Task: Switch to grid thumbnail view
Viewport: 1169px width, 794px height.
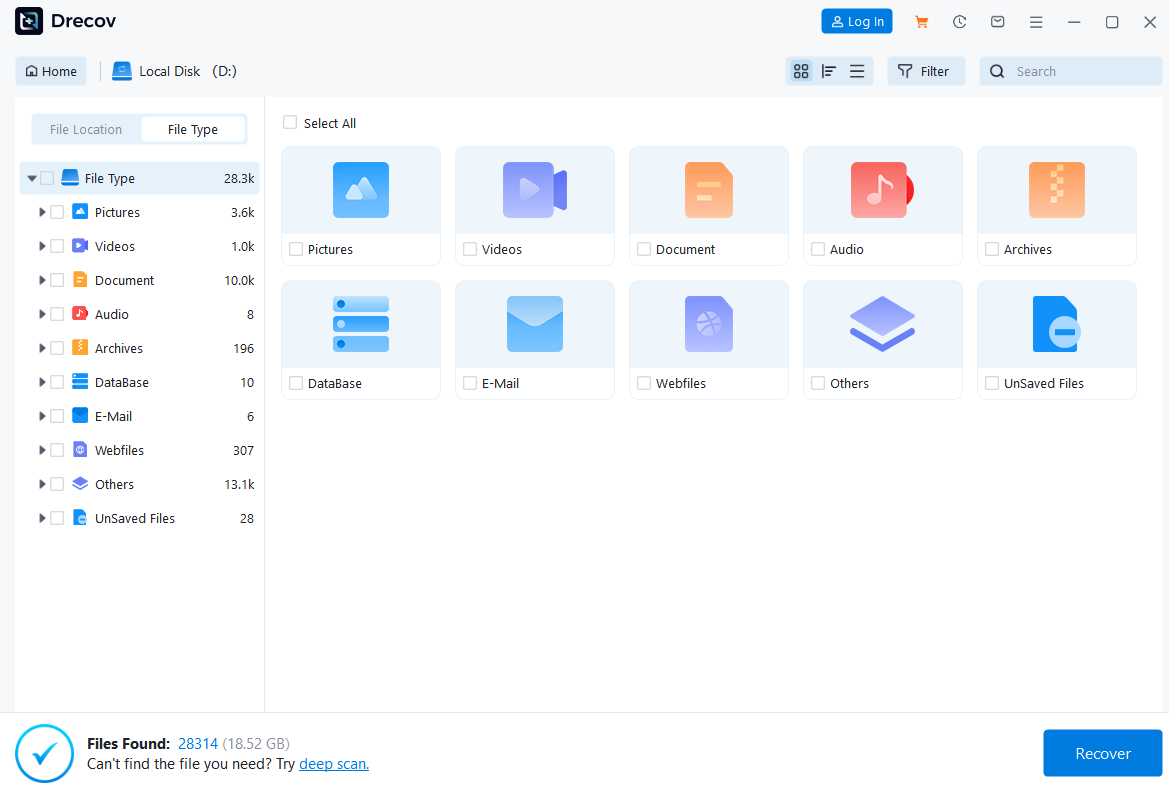Action: (x=800, y=71)
